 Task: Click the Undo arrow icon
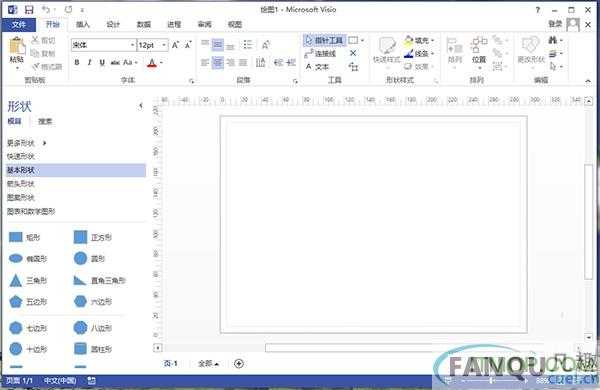click(46, 10)
